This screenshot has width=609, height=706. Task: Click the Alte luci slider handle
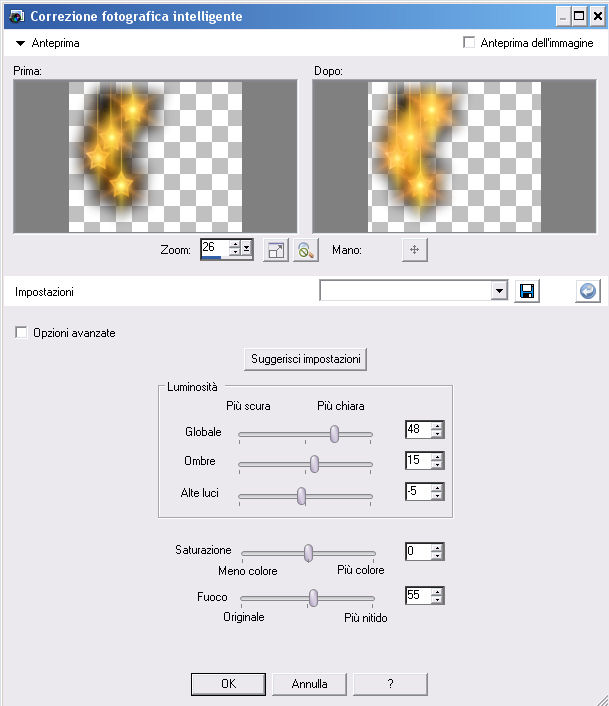(301, 496)
